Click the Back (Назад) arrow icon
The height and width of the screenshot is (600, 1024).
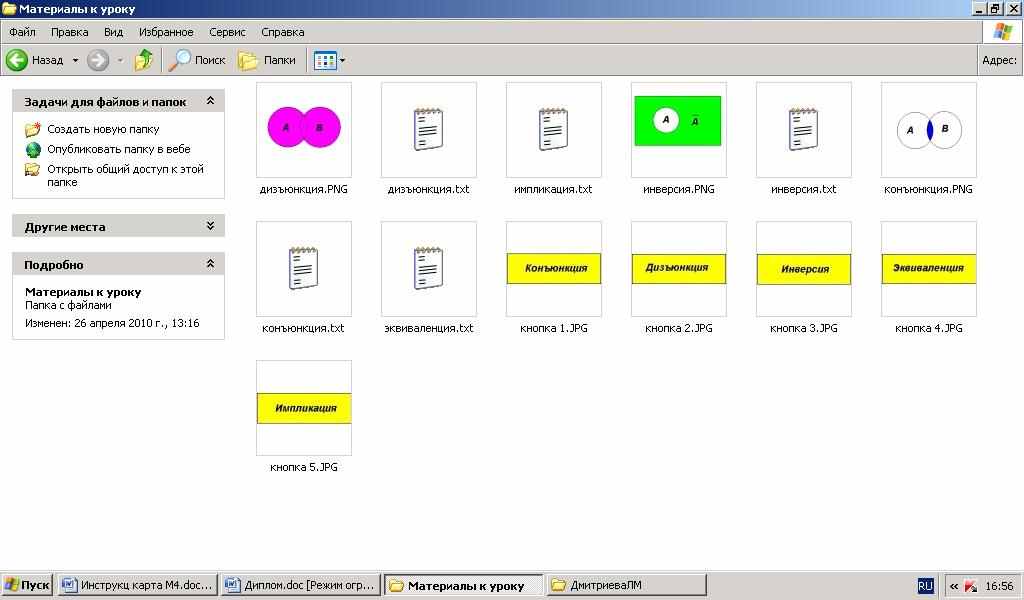click(x=17, y=60)
